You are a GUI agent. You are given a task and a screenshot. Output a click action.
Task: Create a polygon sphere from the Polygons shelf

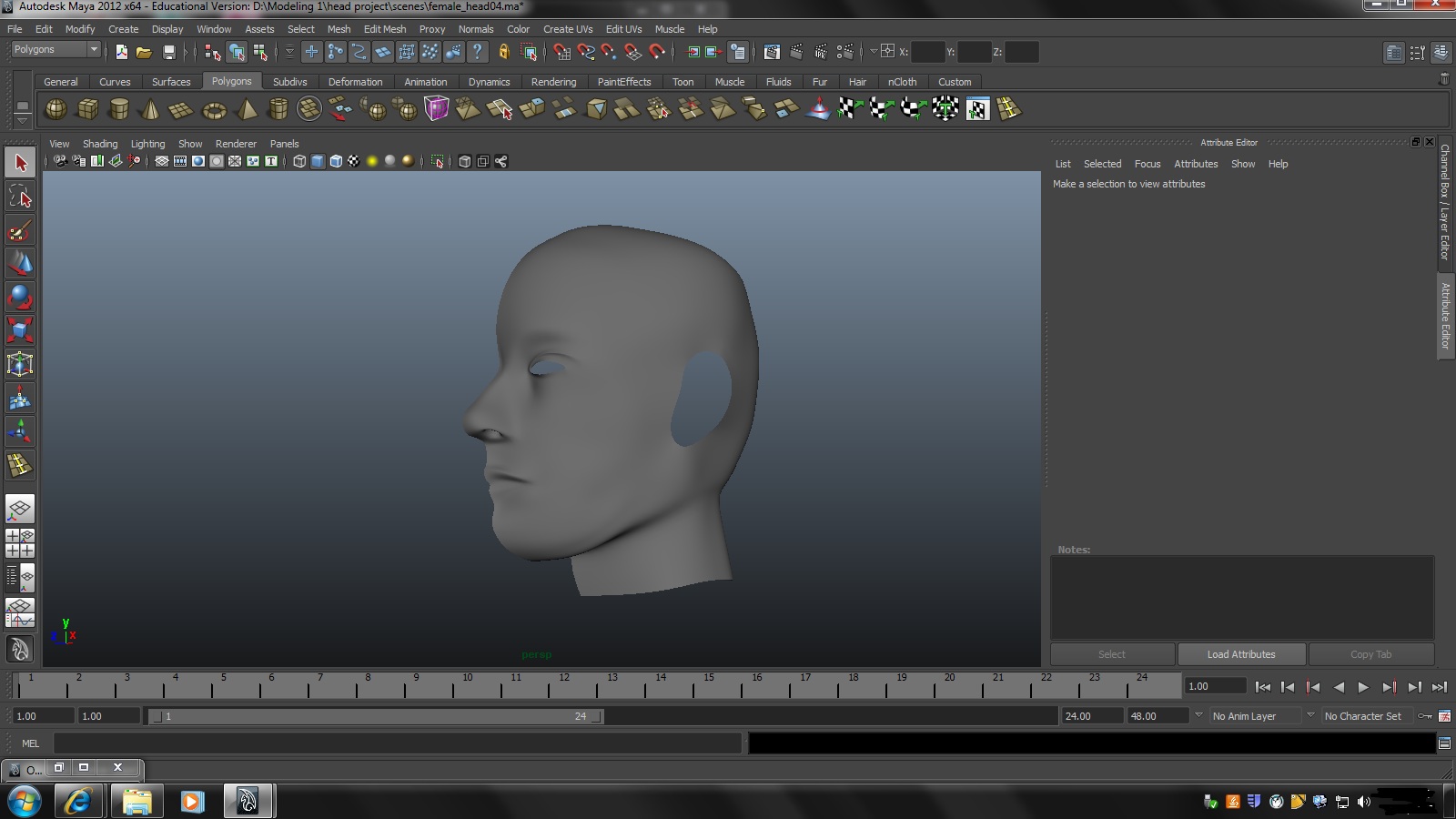56,109
